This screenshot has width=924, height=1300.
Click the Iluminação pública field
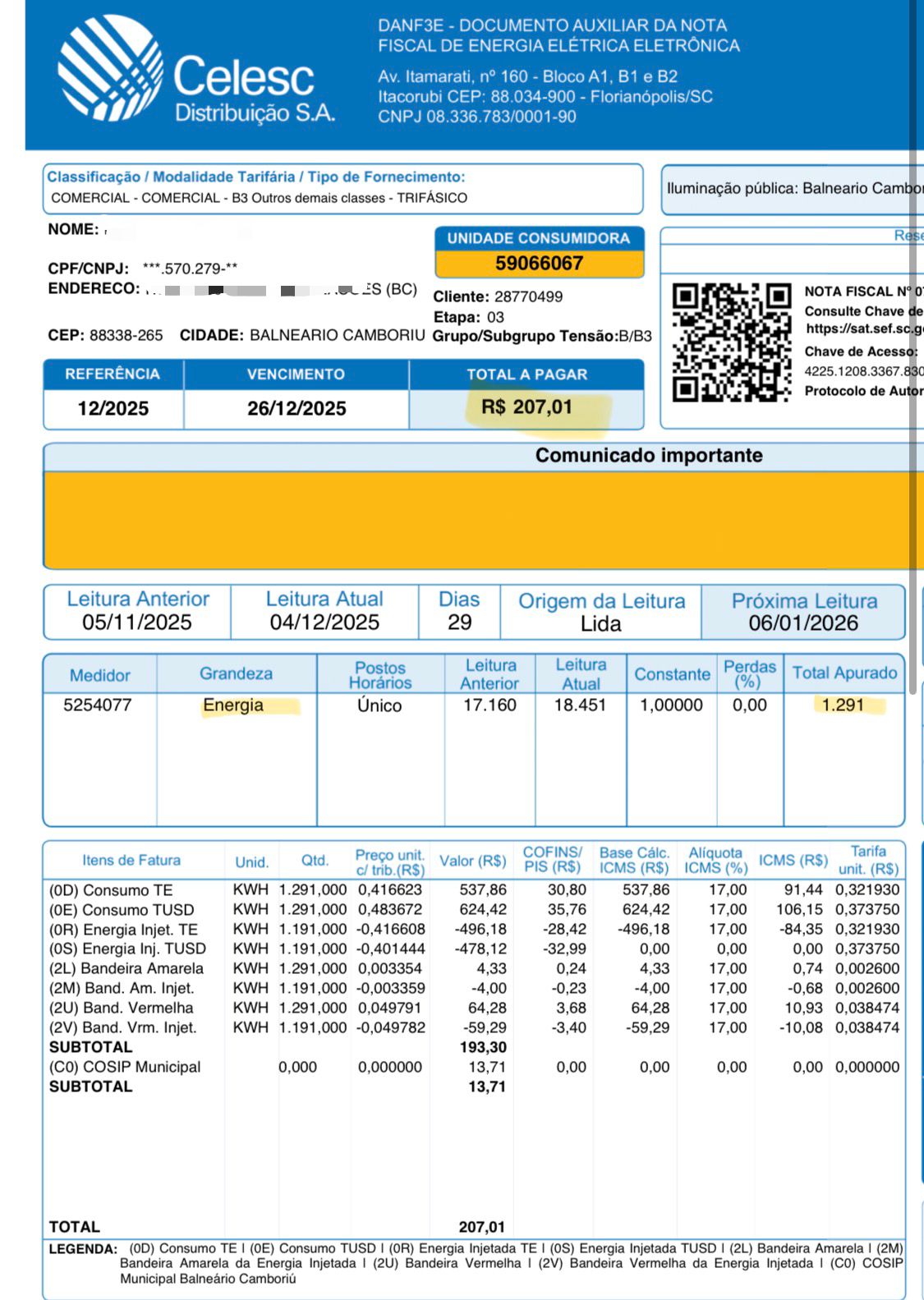793,189
